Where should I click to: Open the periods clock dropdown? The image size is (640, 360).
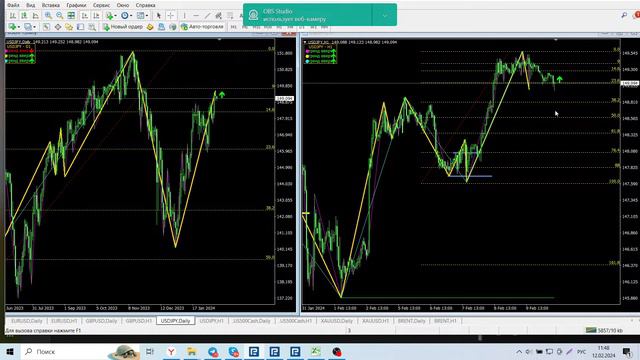(127, 16)
